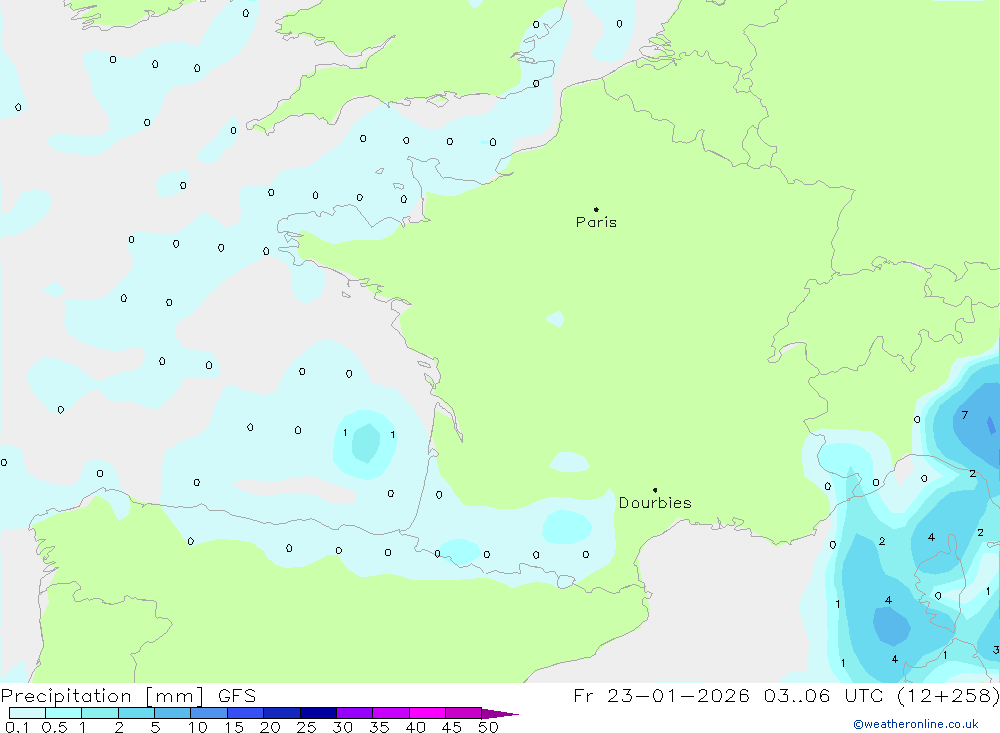Screen dimensions: 1000x733
Task: Click the 0.1 mm legend color swatch
Action: point(27,713)
